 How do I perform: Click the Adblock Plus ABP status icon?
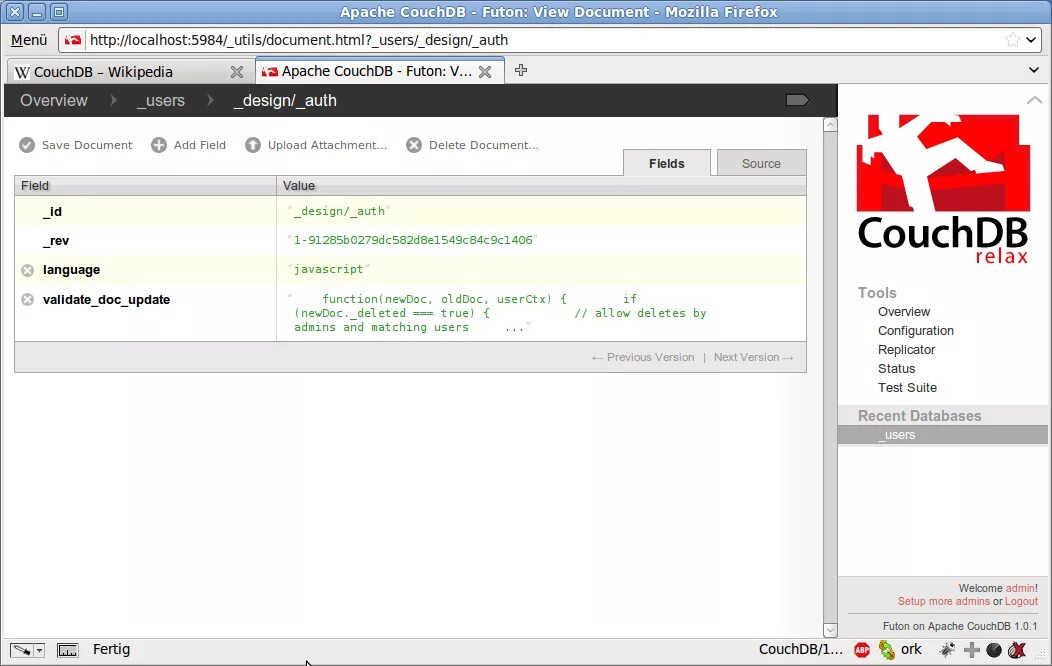tap(861, 649)
